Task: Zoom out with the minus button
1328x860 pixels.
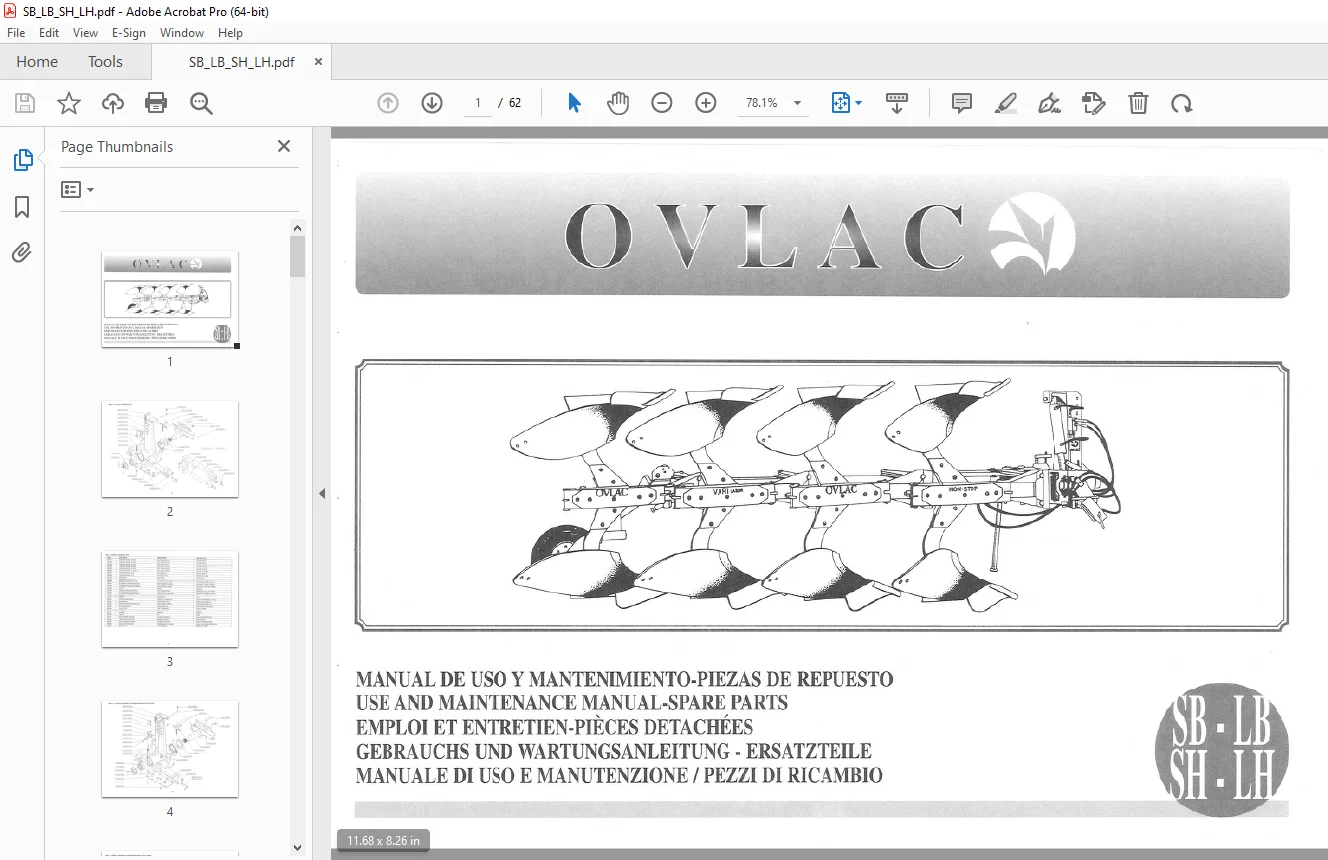Action: pos(662,103)
